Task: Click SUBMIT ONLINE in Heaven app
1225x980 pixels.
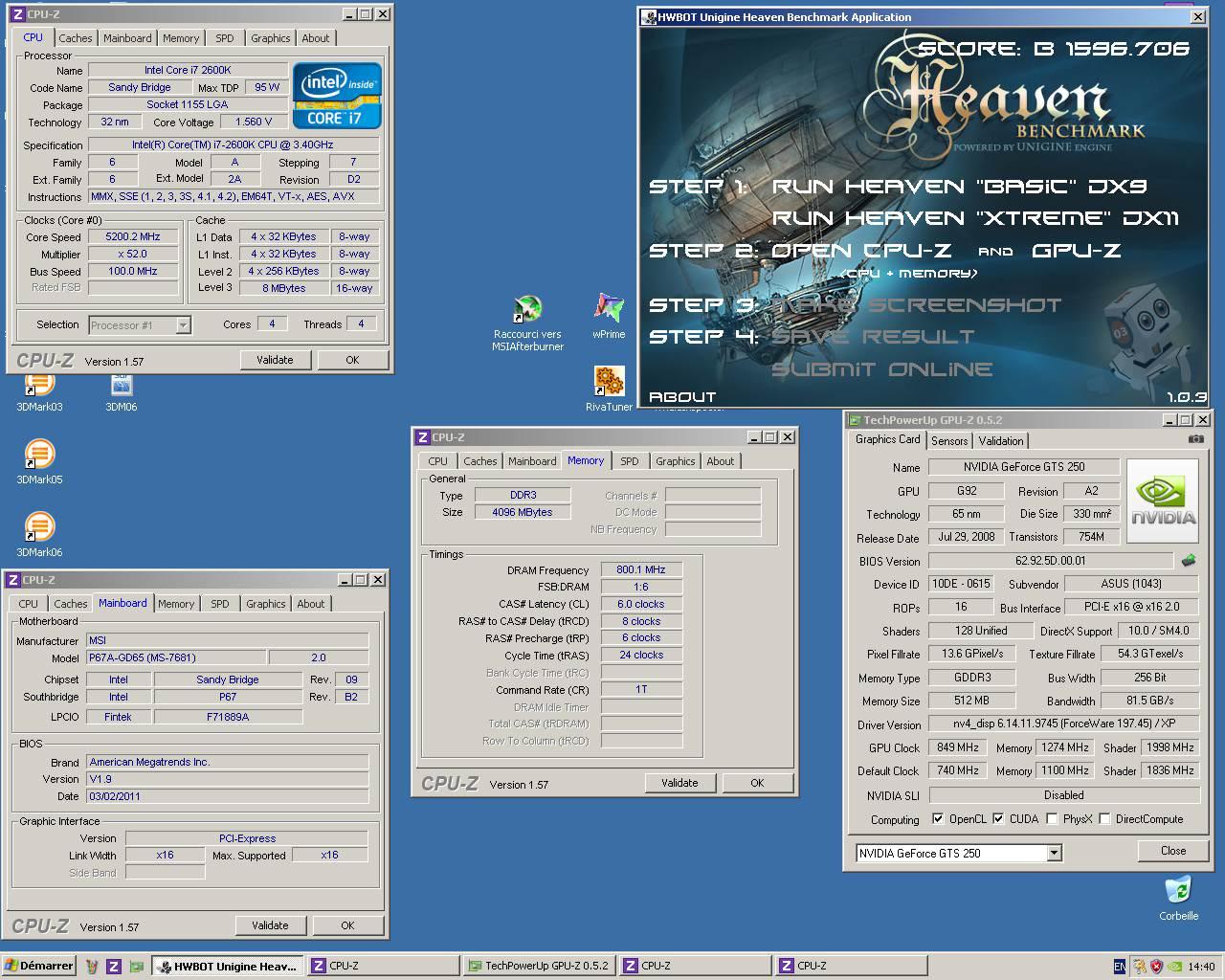Action: (x=881, y=369)
